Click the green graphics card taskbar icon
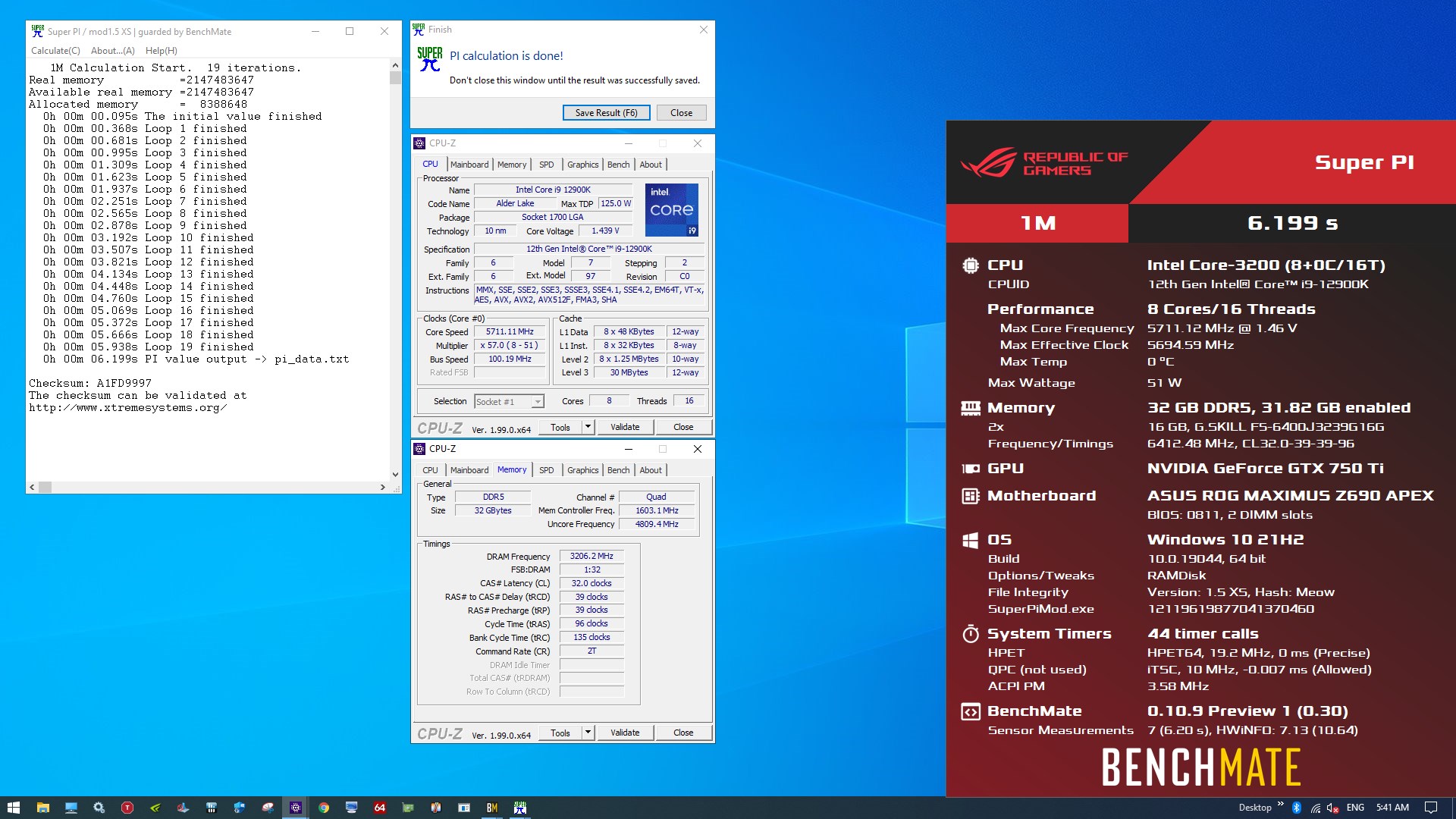The height and width of the screenshot is (819, 1456). (x=408, y=808)
